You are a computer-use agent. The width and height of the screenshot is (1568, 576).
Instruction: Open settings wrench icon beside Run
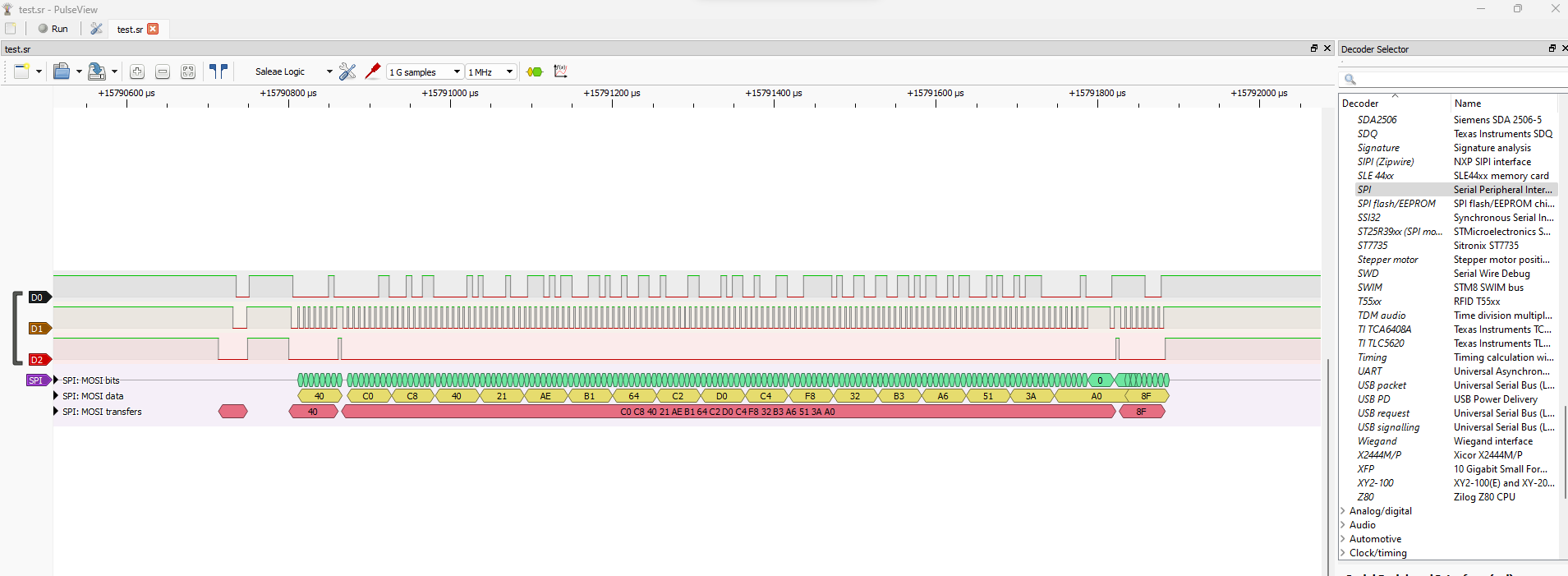[96, 29]
